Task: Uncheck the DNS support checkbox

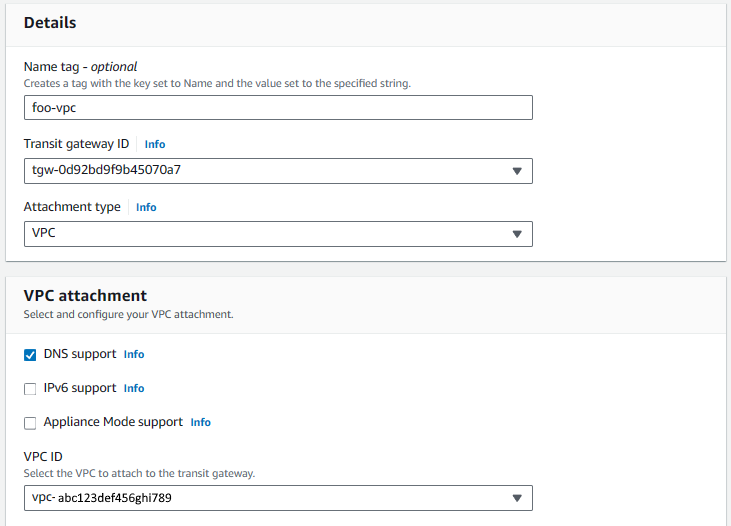Action: coord(30,355)
